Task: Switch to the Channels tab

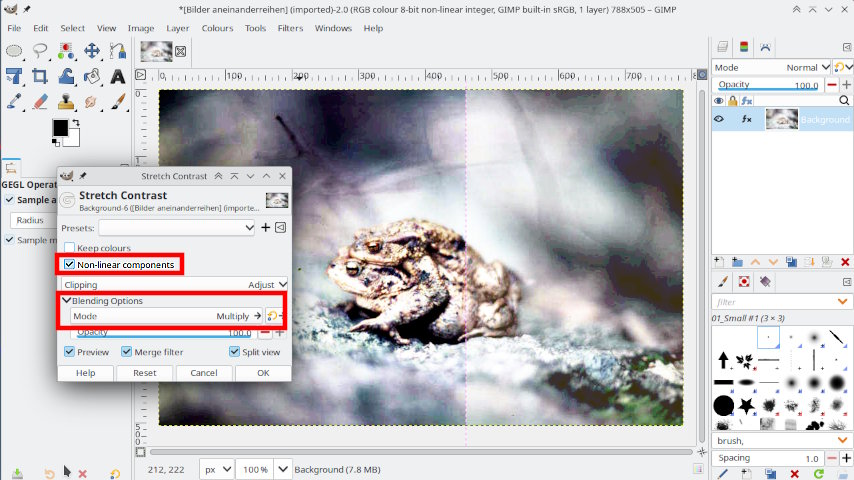Action: [x=744, y=47]
